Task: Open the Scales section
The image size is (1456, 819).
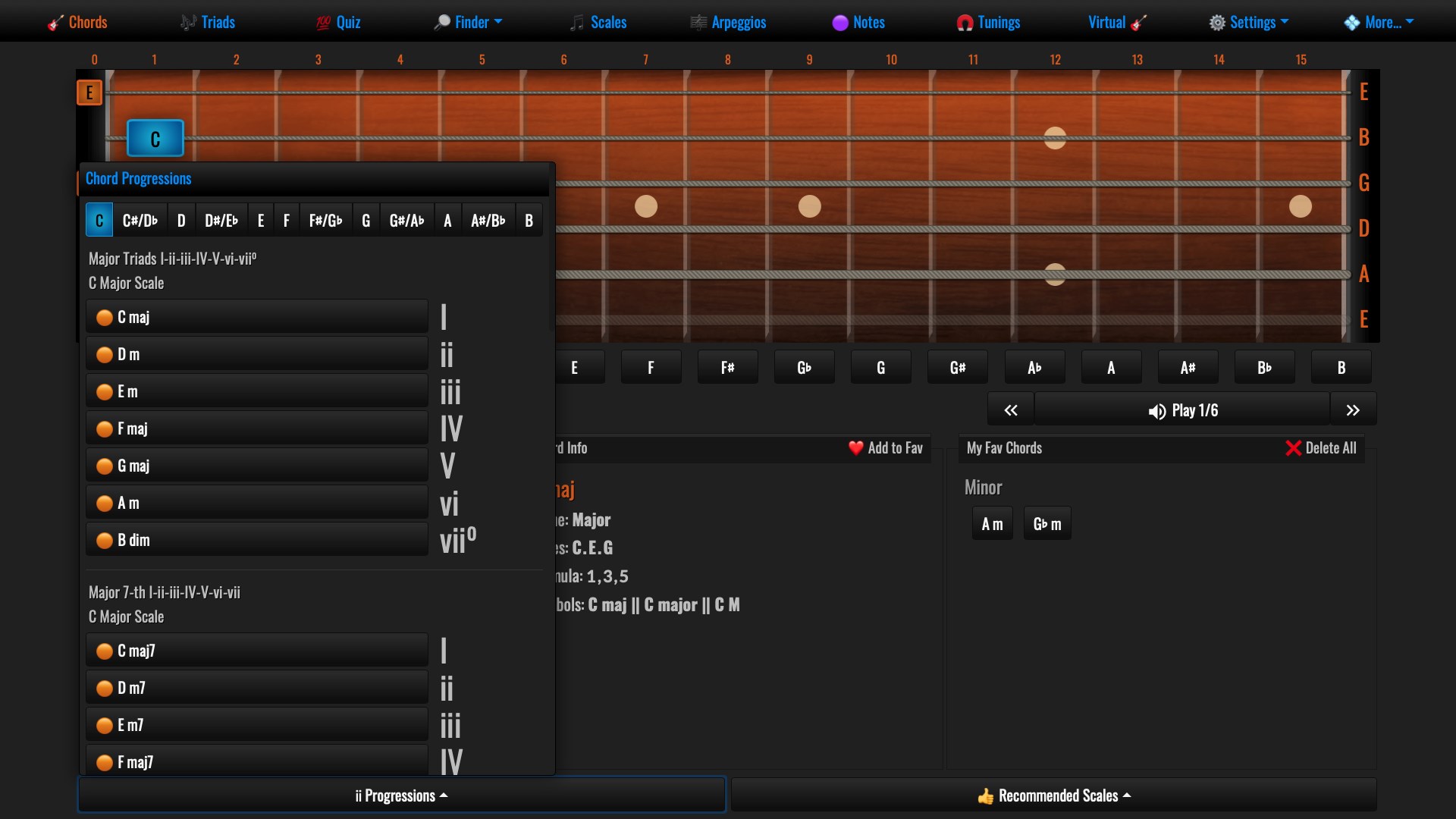Action: point(598,22)
